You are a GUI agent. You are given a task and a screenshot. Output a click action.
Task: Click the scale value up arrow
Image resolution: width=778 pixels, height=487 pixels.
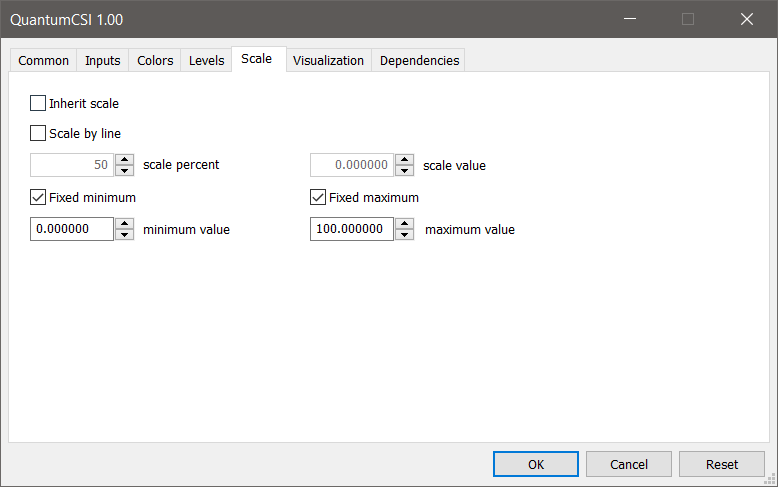pos(405,159)
